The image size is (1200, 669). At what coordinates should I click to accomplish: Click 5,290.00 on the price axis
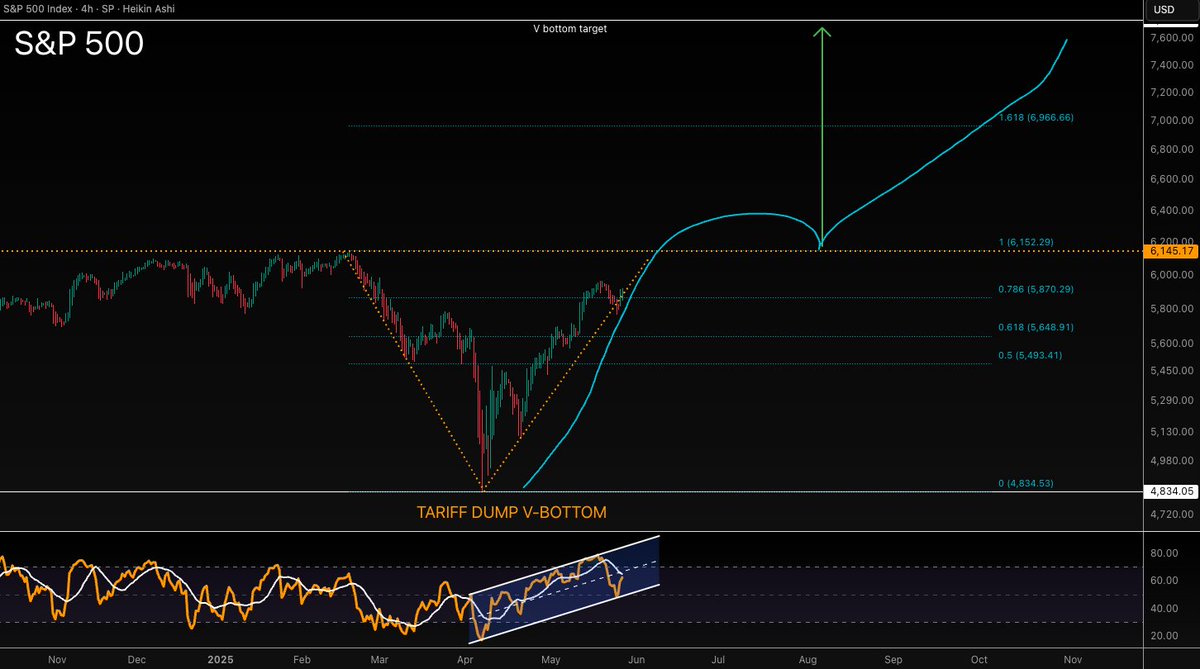pyautogui.click(x=1172, y=401)
